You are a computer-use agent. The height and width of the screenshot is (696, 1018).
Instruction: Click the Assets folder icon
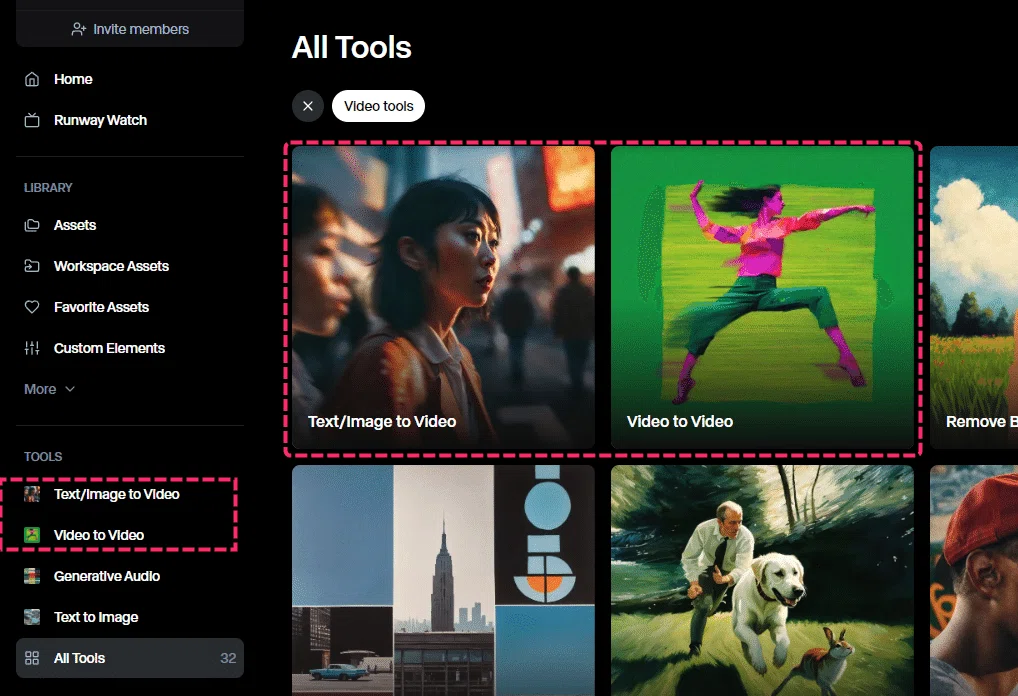point(32,225)
